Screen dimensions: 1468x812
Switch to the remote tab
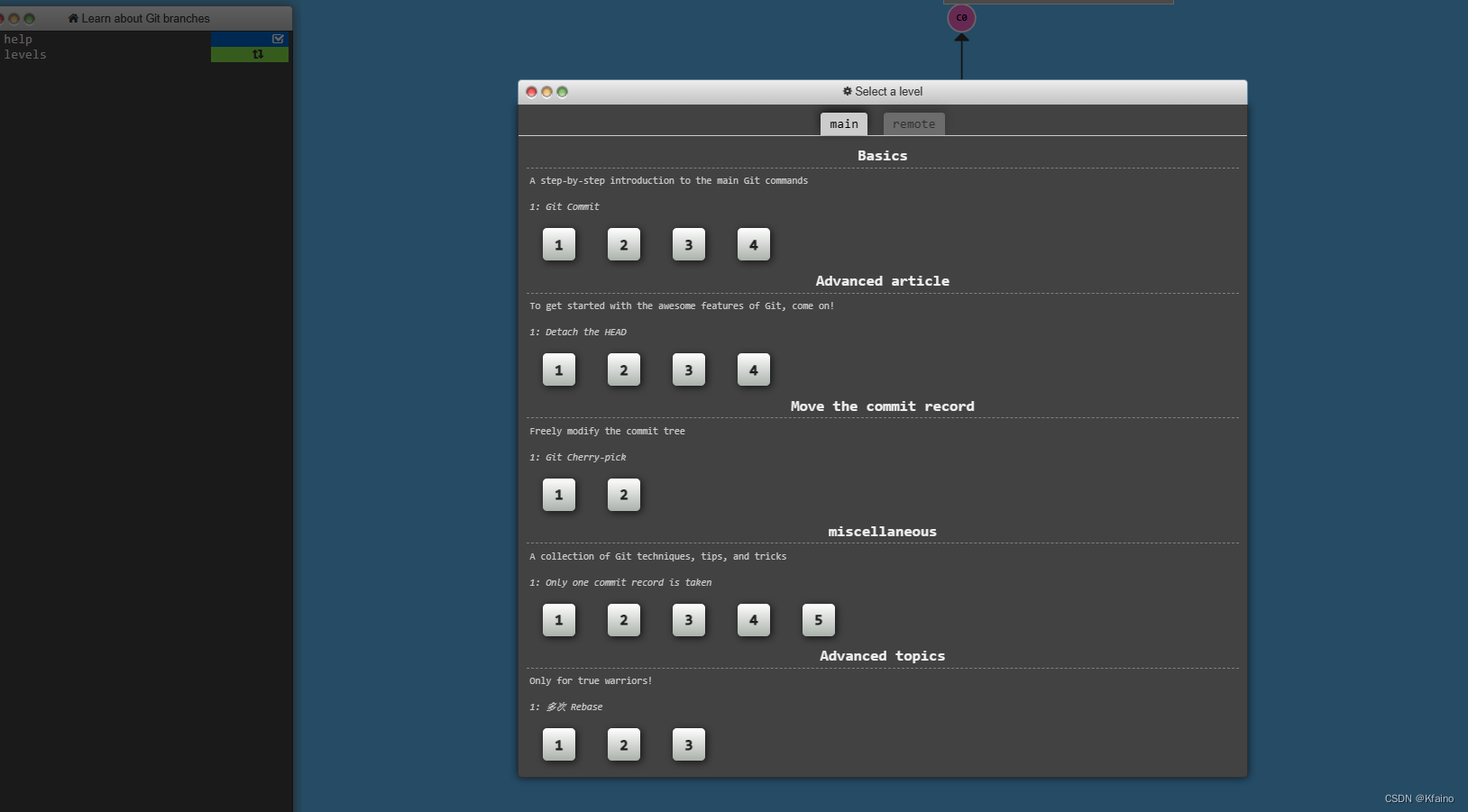coord(914,124)
